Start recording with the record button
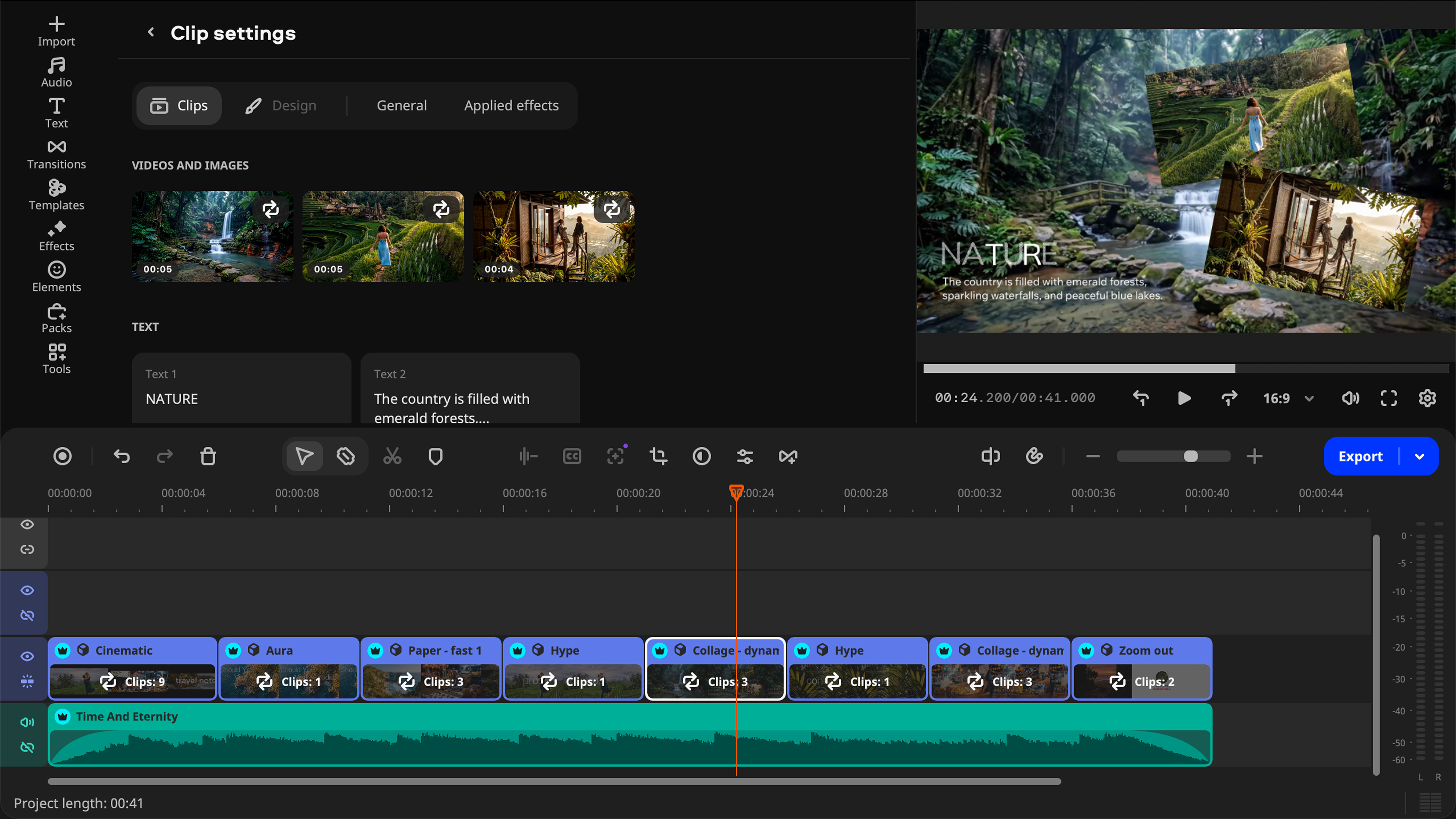1456x819 pixels. 62,456
